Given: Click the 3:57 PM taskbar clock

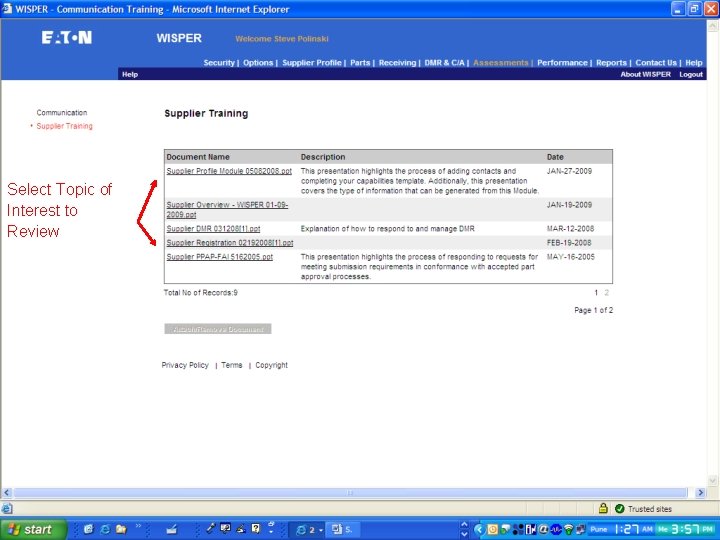Looking at the screenshot, I should click(x=686, y=529).
